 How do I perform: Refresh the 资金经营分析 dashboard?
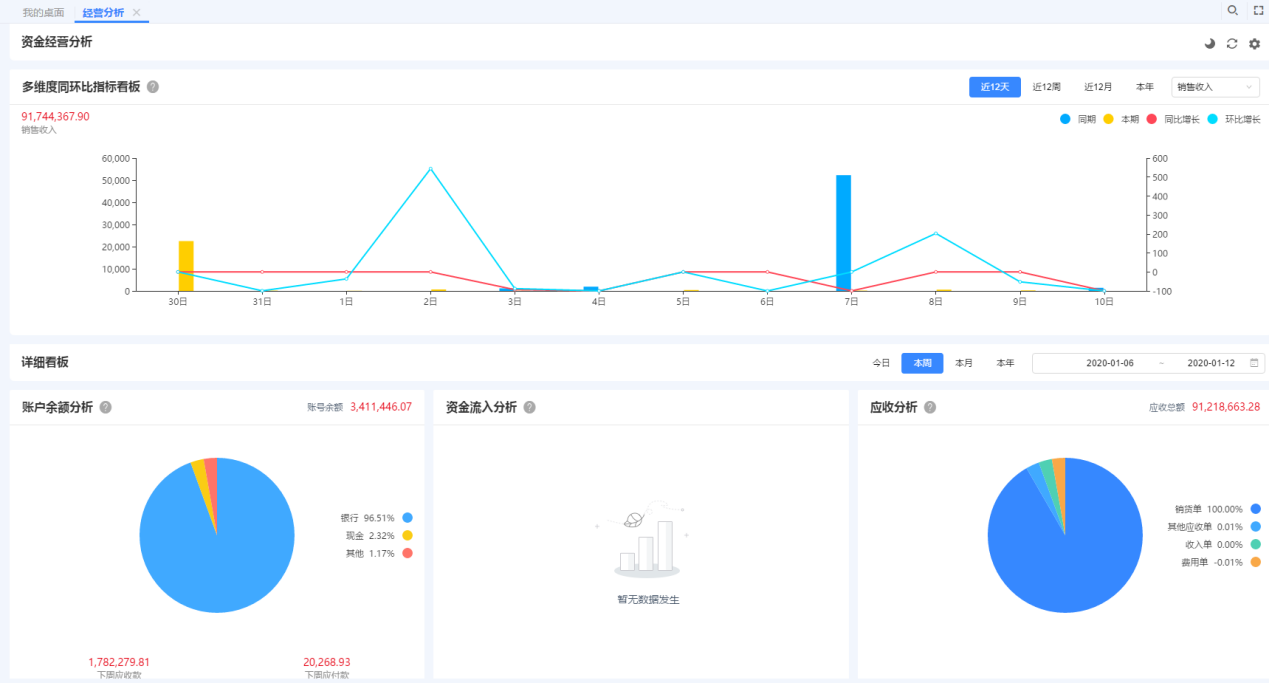[1232, 44]
